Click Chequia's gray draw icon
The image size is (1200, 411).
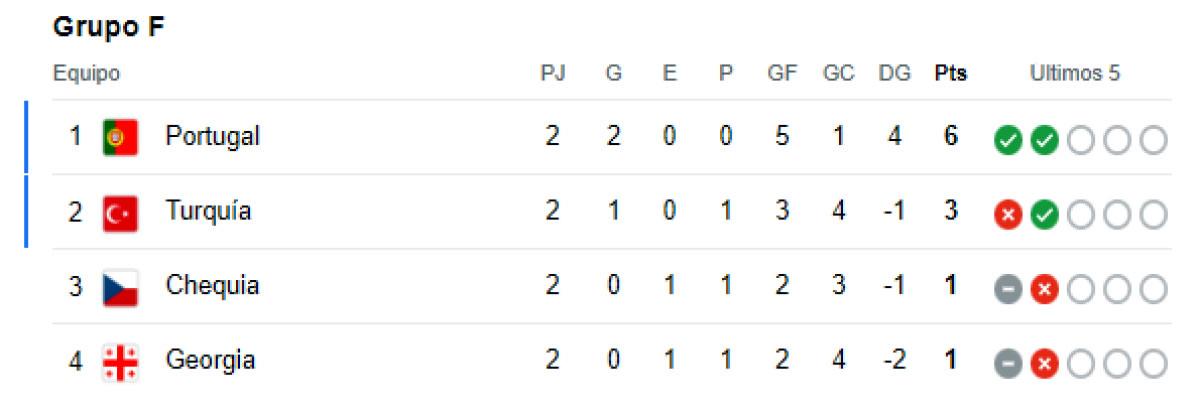pyautogui.click(x=1008, y=288)
